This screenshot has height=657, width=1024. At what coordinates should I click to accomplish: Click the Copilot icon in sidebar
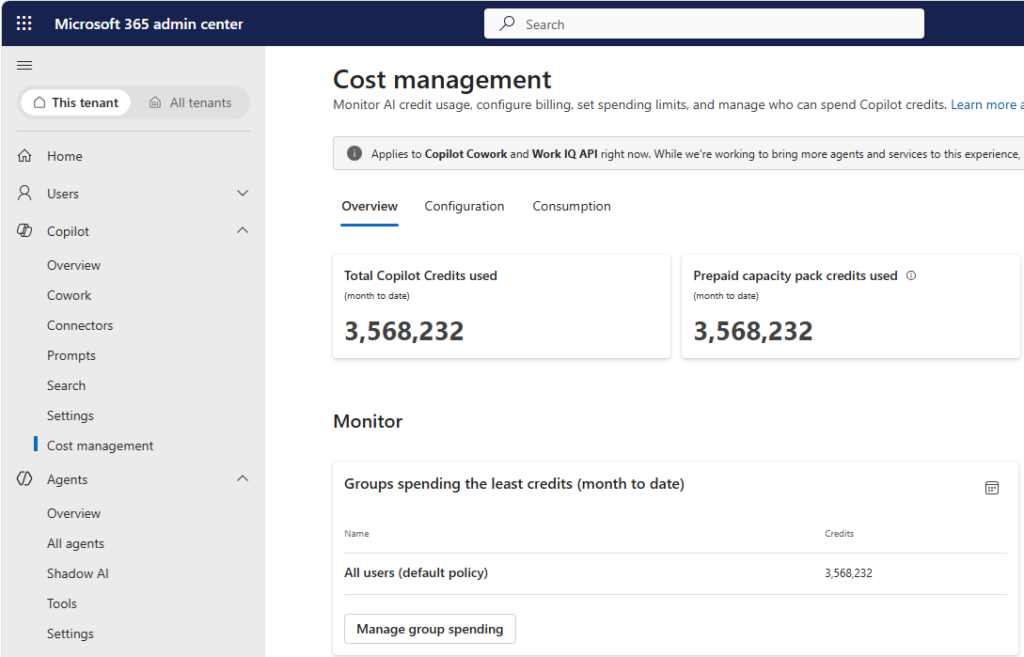24,231
